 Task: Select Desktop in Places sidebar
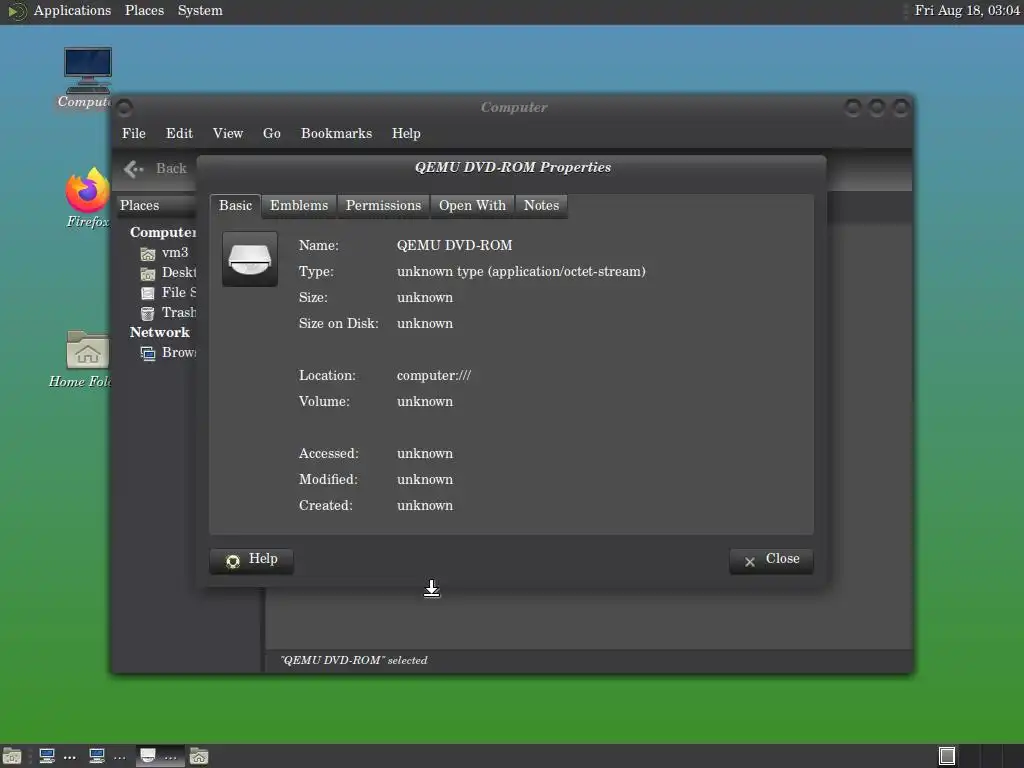click(168, 272)
